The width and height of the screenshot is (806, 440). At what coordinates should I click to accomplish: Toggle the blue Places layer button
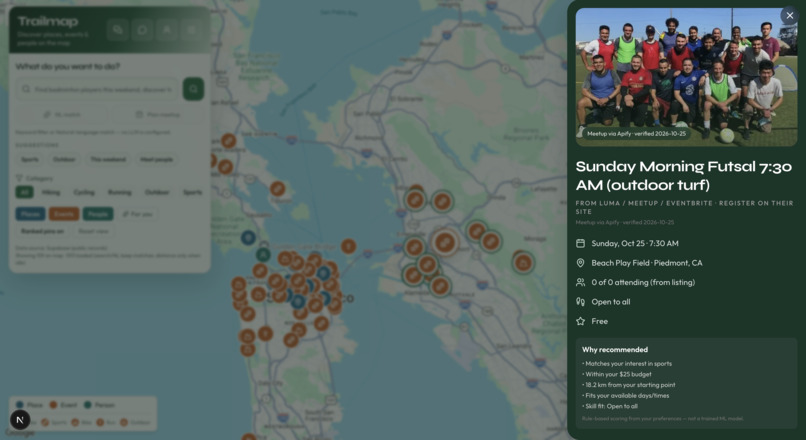[30, 214]
